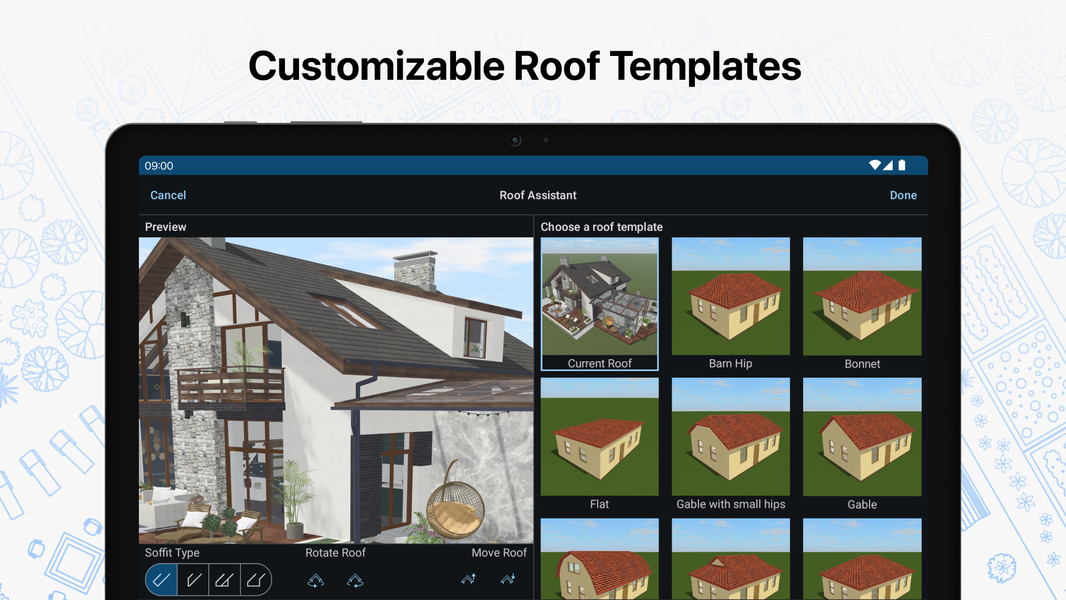This screenshot has width=1066, height=600.
Task: Select Gable with small hips template
Action: point(731,444)
